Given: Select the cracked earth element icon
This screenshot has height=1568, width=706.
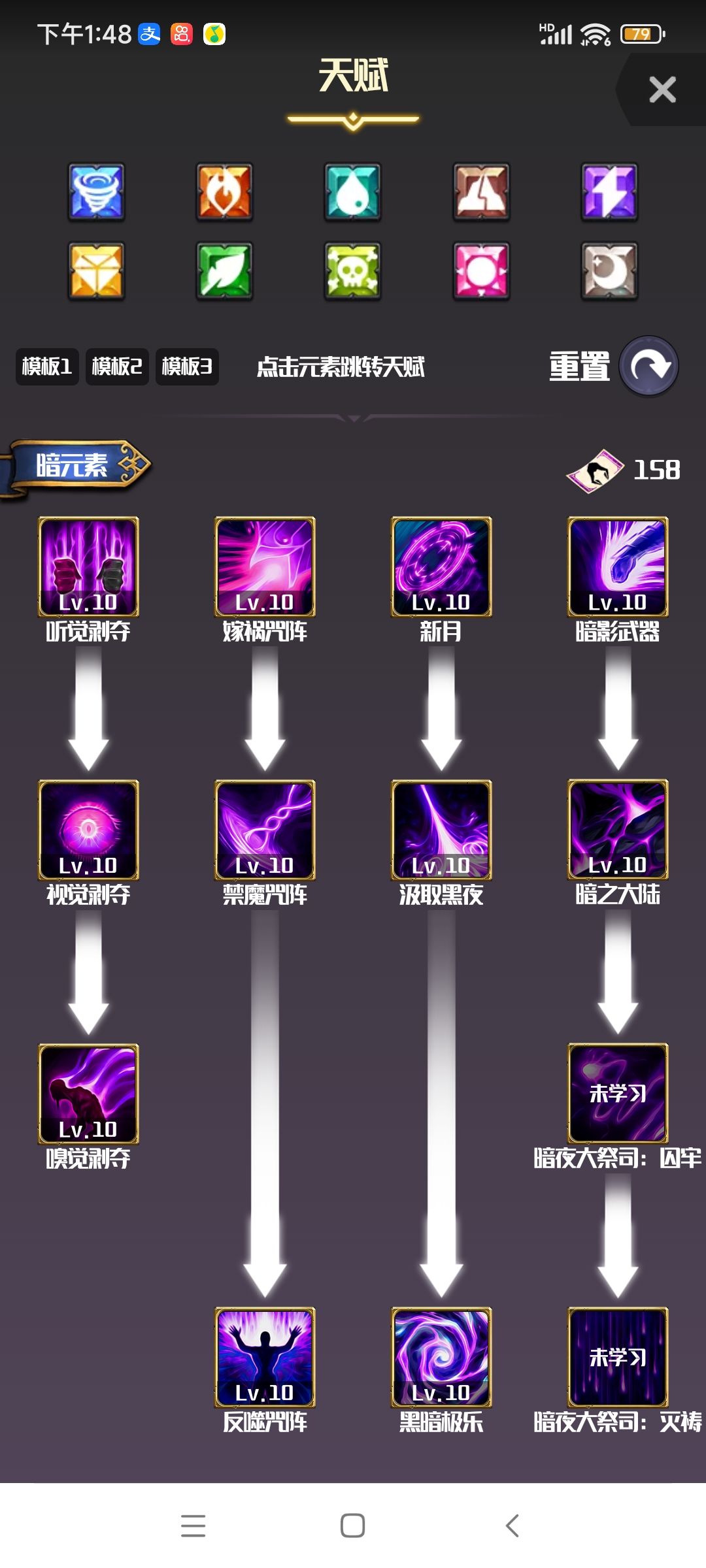Looking at the screenshot, I should [x=481, y=191].
